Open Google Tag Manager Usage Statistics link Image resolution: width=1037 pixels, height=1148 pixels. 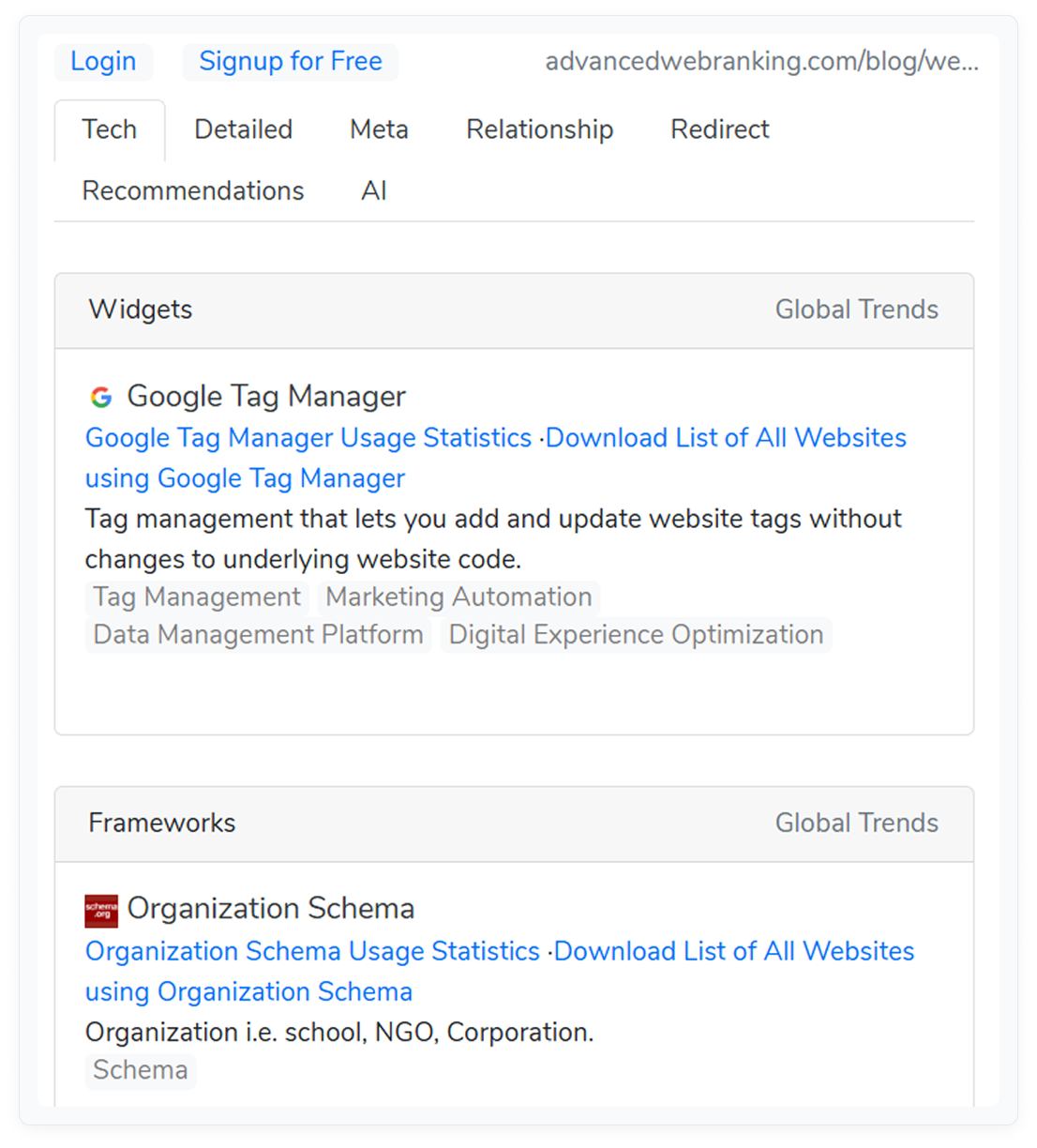coord(308,438)
